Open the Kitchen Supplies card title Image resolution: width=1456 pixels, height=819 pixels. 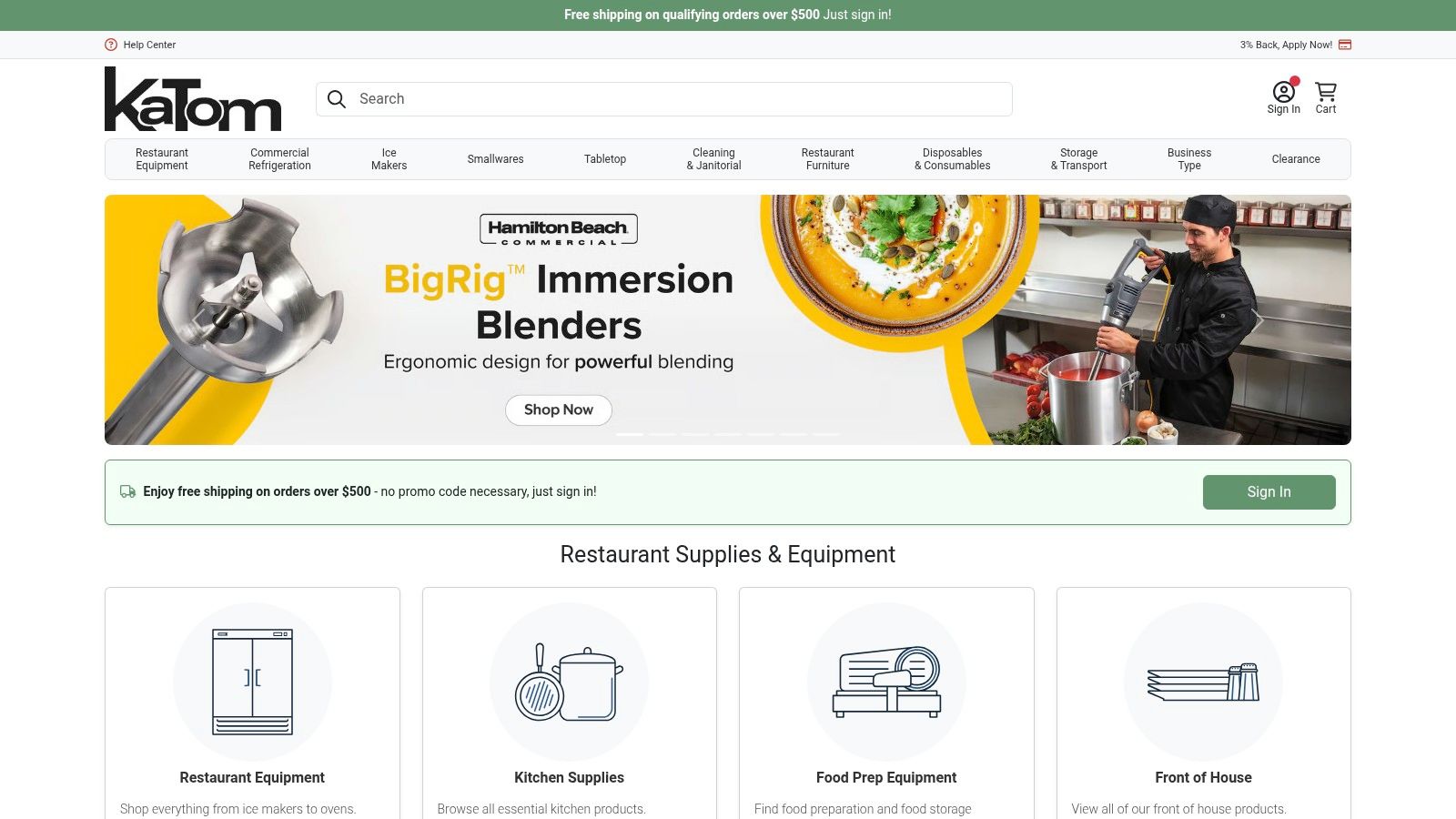point(570,778)
